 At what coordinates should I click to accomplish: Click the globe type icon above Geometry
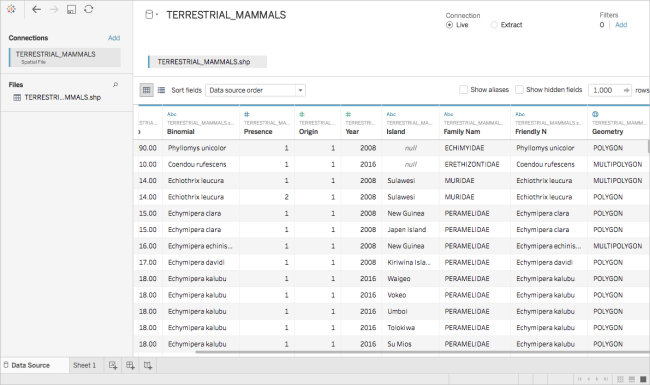click(x=595, y=114)
